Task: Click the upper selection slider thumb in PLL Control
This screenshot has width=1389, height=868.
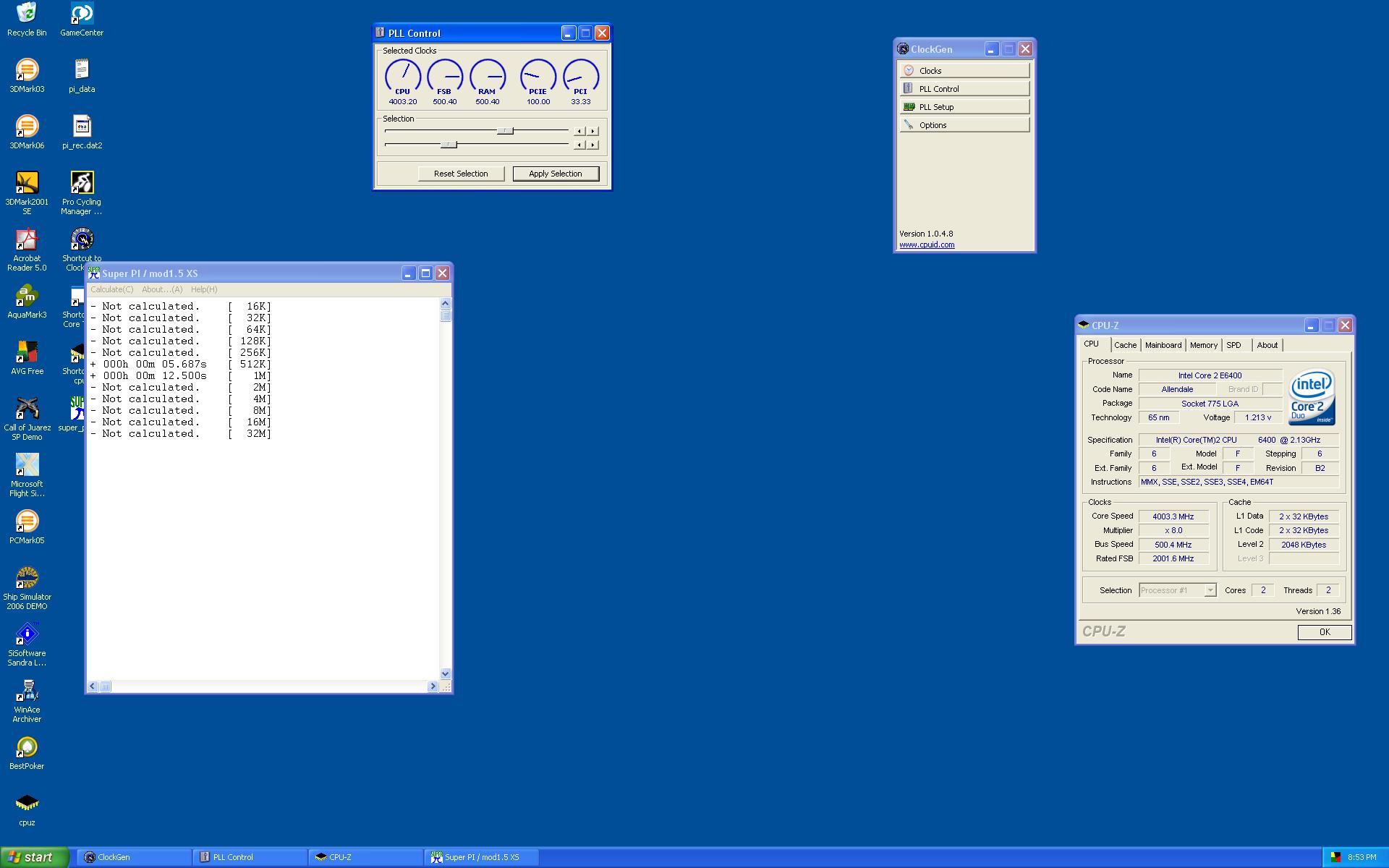Action: [x=505, y=131]
